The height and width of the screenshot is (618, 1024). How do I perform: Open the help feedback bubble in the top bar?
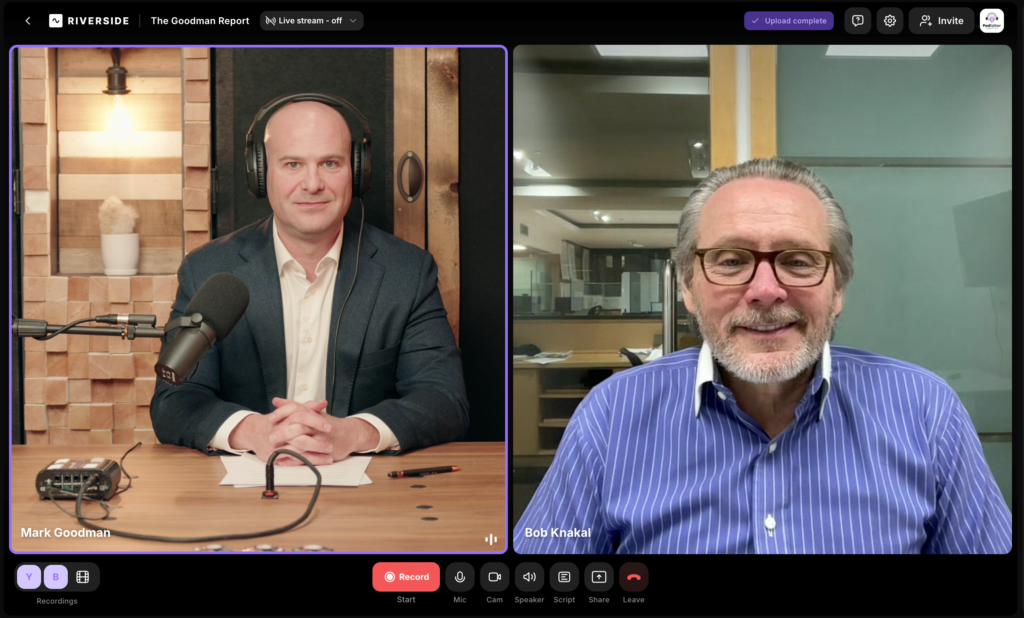857,20
